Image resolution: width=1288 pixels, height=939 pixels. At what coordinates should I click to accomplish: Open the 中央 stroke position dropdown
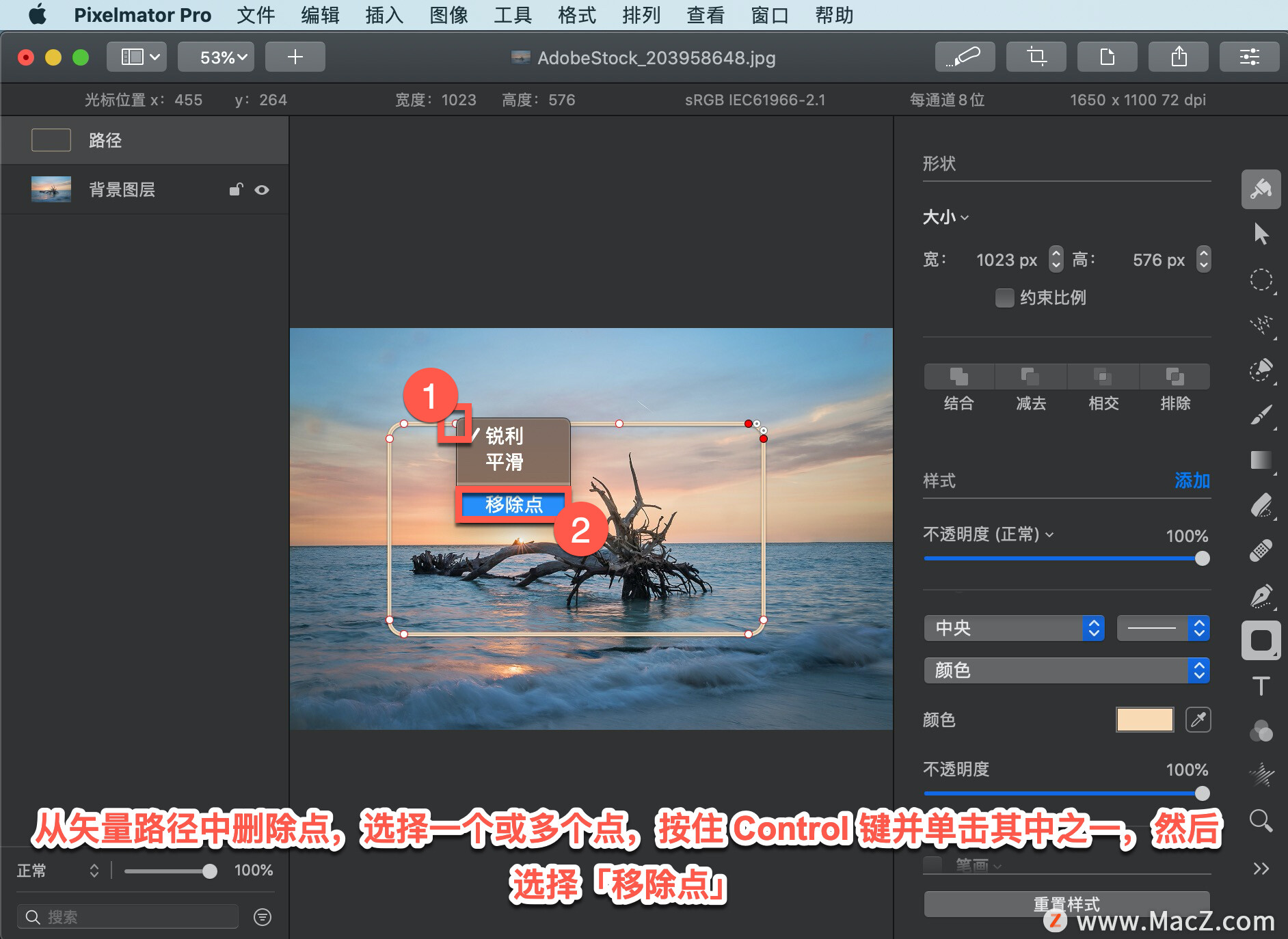(1014, 628)
